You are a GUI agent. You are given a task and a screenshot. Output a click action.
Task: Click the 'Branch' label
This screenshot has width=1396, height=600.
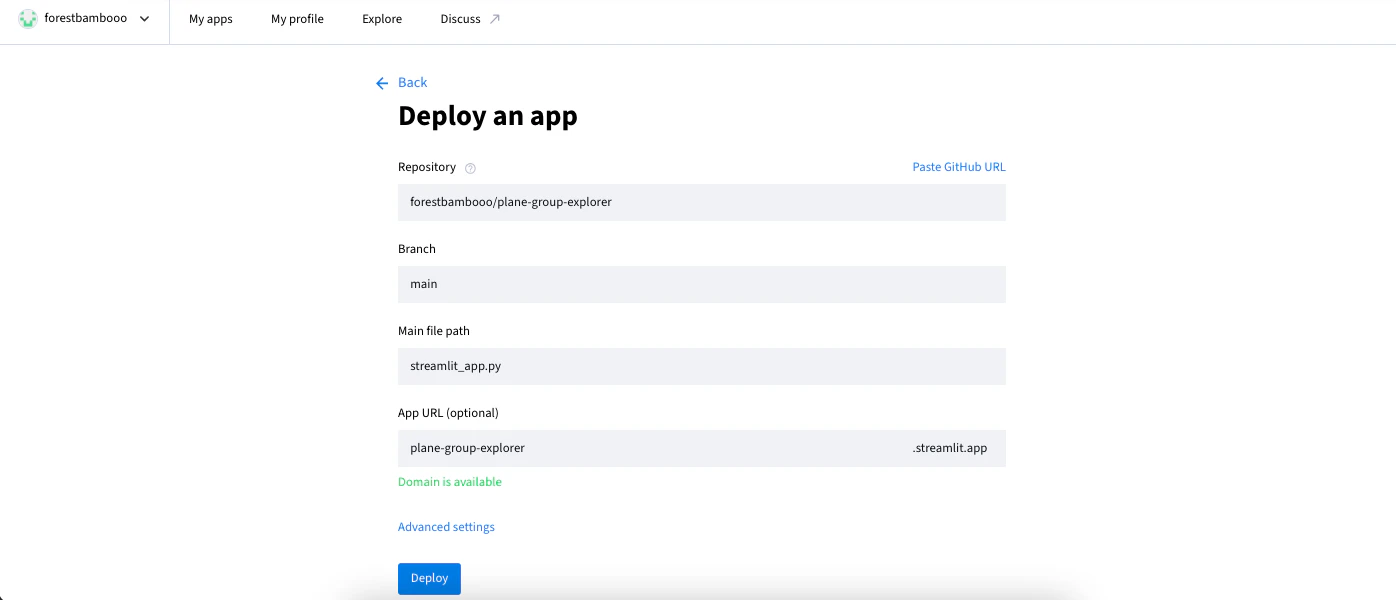point(417,249)
